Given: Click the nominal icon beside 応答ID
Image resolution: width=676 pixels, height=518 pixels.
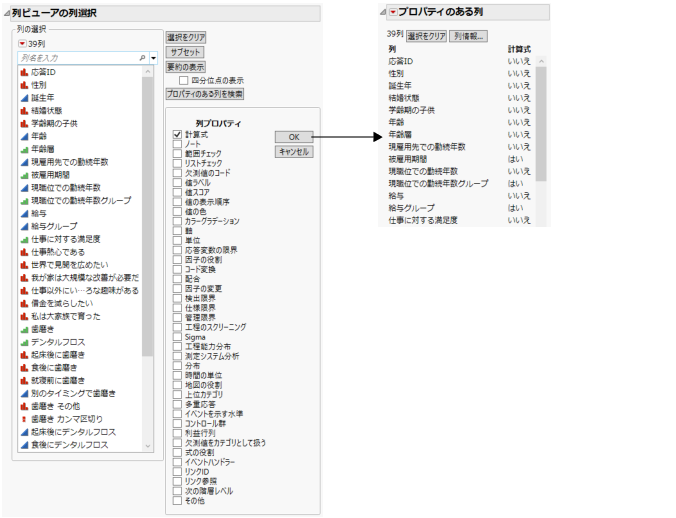Looking at the screenshot, I should click(x=25, y=72).
